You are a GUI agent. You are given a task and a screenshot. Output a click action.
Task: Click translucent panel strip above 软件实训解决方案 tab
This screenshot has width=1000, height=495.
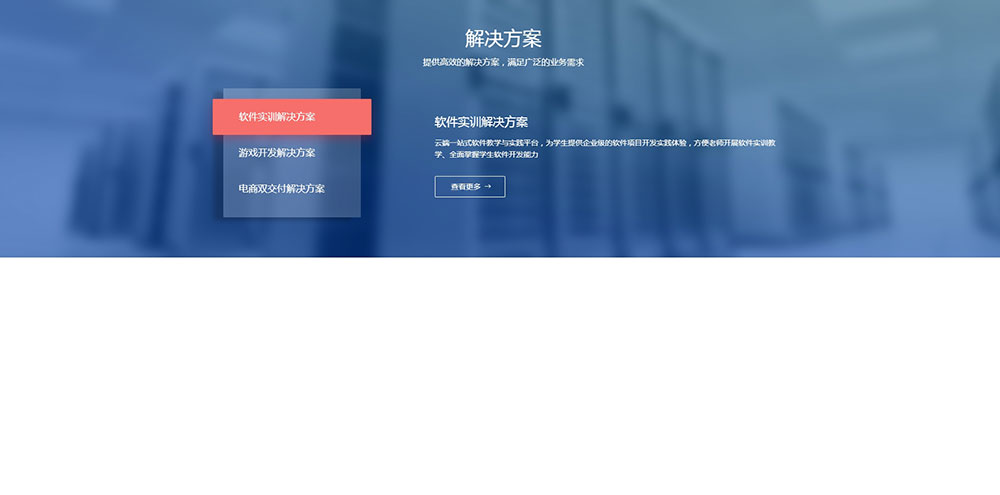point(291,93)
